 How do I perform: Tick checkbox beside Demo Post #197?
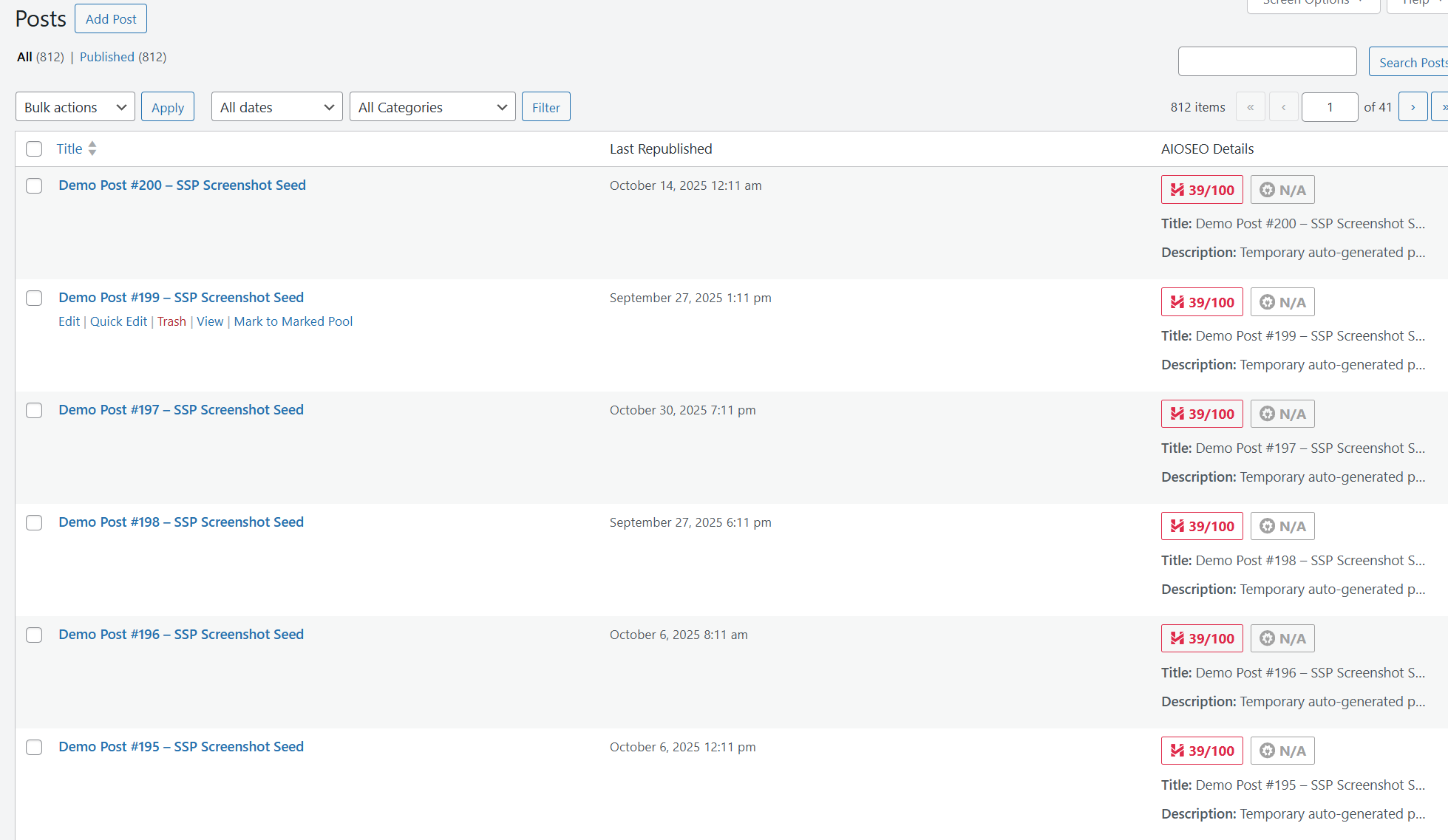coord(34,410)
